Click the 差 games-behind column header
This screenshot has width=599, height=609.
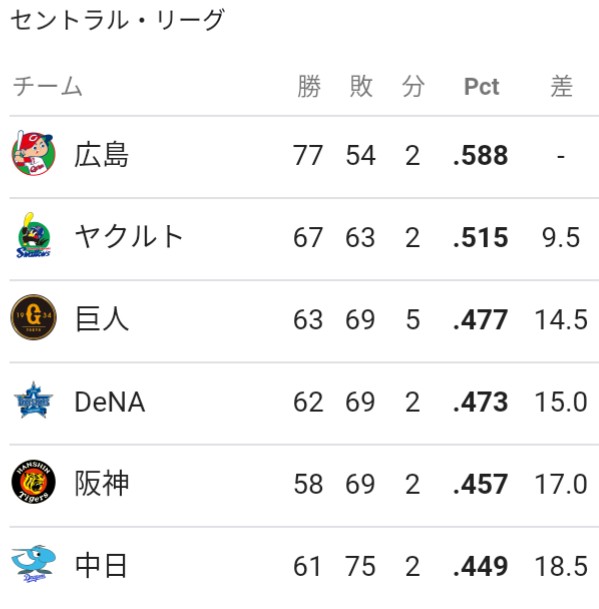pyautogui.click(x=561, y=86)
